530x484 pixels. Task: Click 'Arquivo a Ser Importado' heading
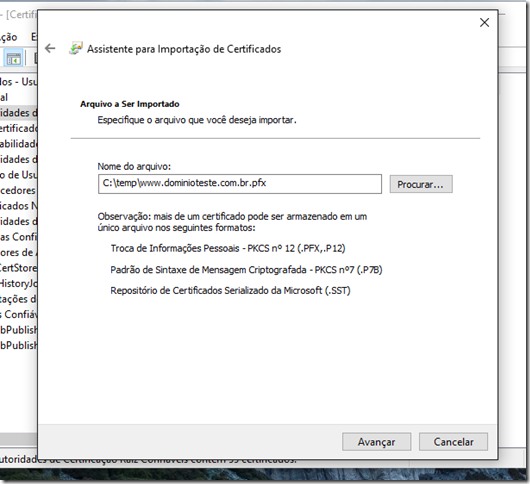[130, 104]
